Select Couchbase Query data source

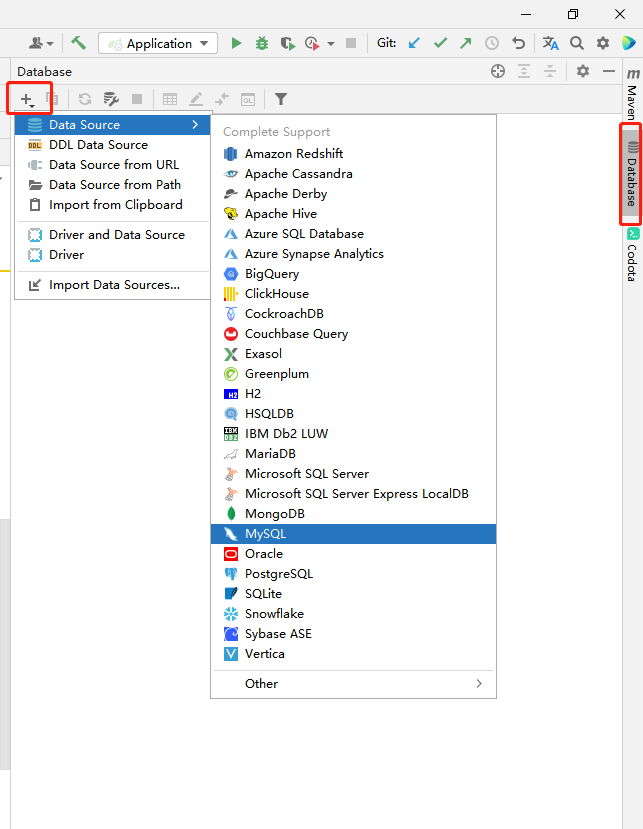(353, 334)
